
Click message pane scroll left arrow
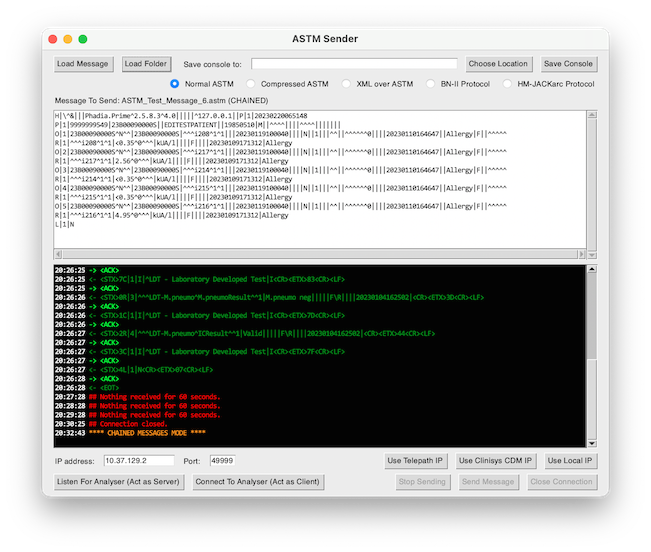click(x=59, y=254)
